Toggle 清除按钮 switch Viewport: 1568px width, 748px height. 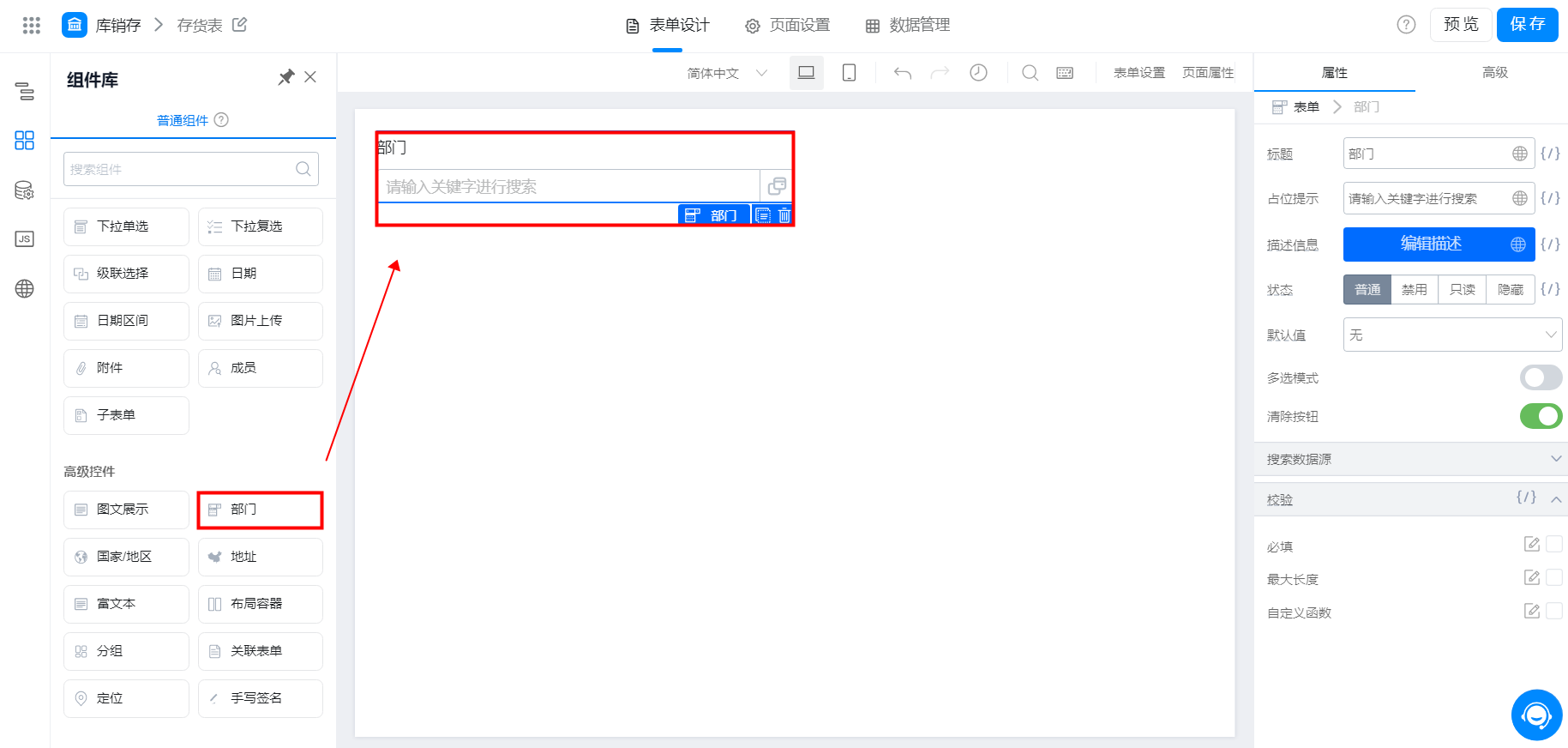pos(1541,416)
